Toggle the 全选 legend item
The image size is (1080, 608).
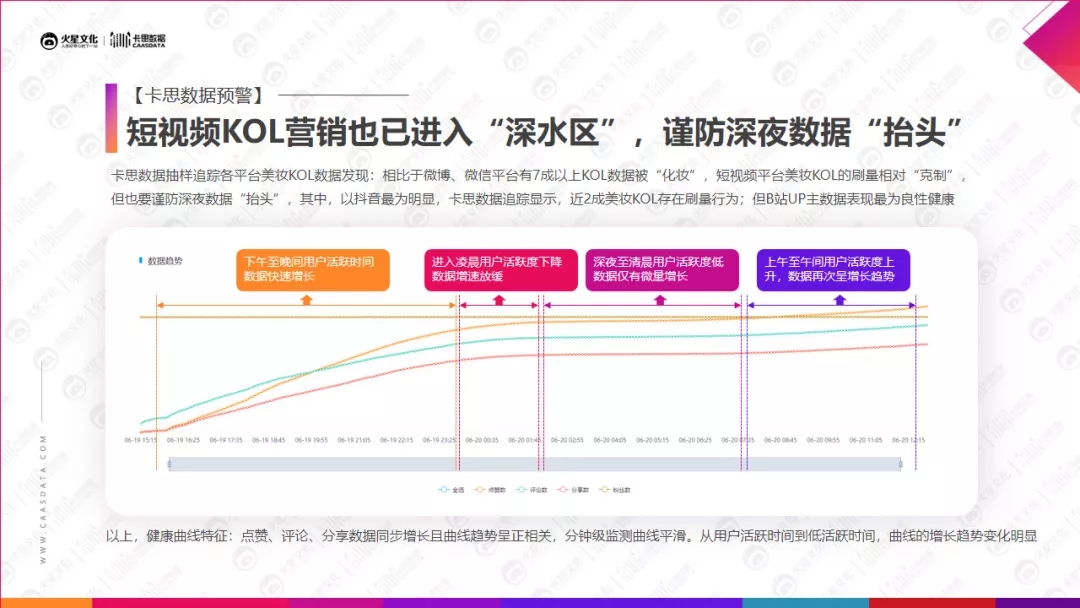coord(452,490)
